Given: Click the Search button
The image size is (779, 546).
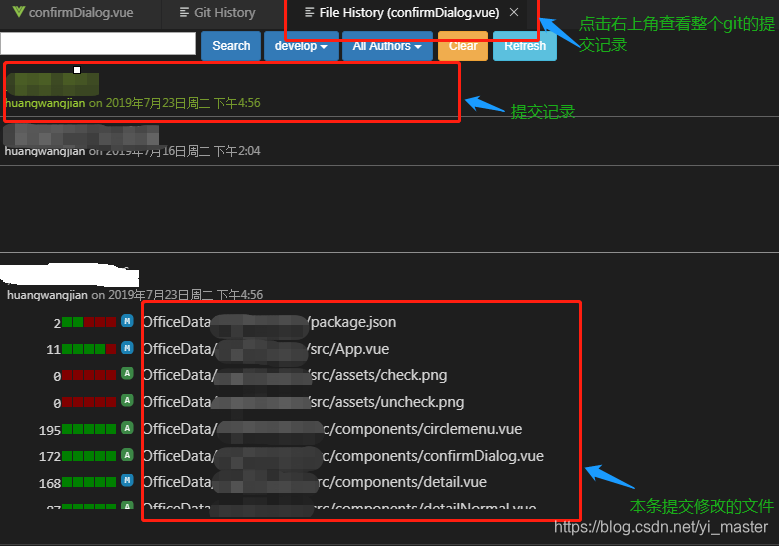Looking at the screenshot, I should (231, 46).
